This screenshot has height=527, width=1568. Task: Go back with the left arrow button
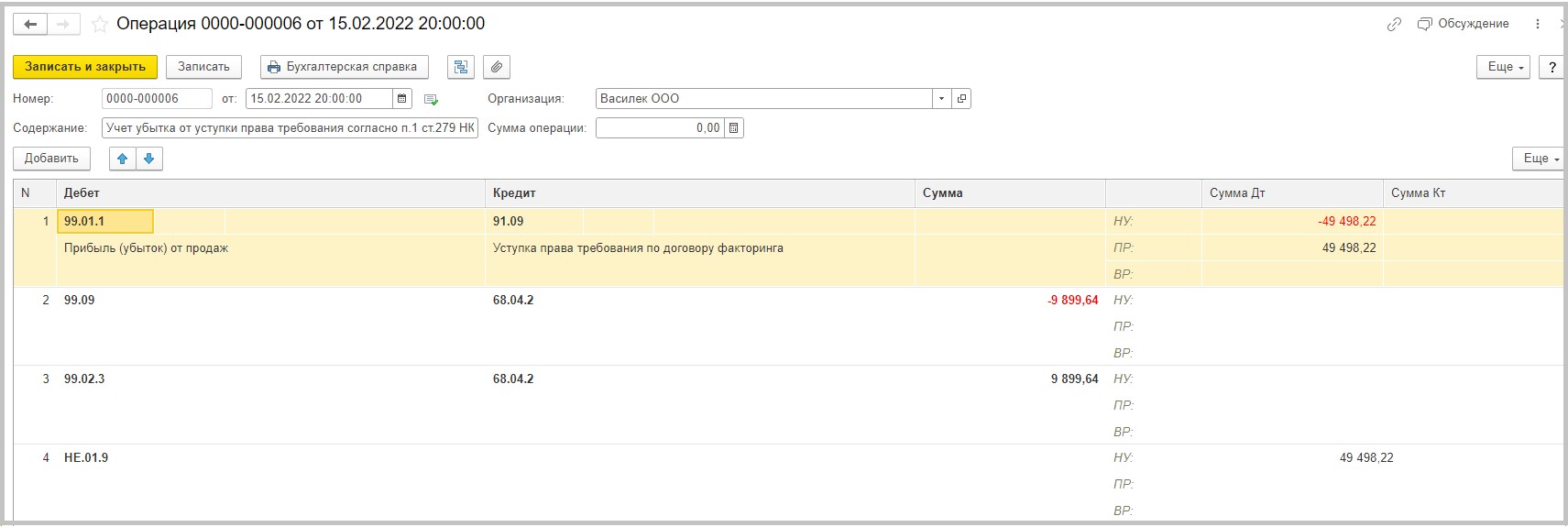click(29, 25)
